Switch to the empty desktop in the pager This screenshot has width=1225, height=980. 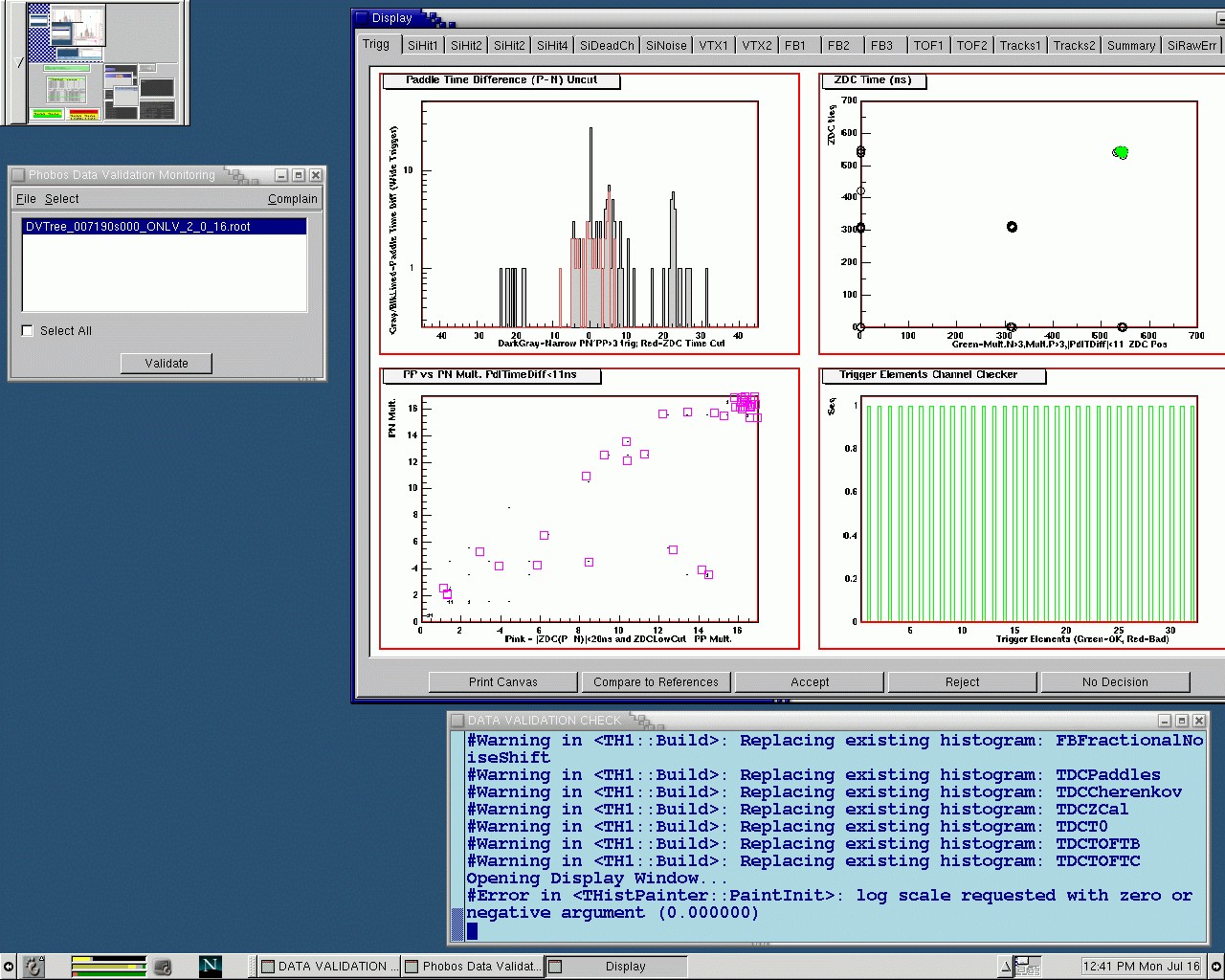click(140, 33)
